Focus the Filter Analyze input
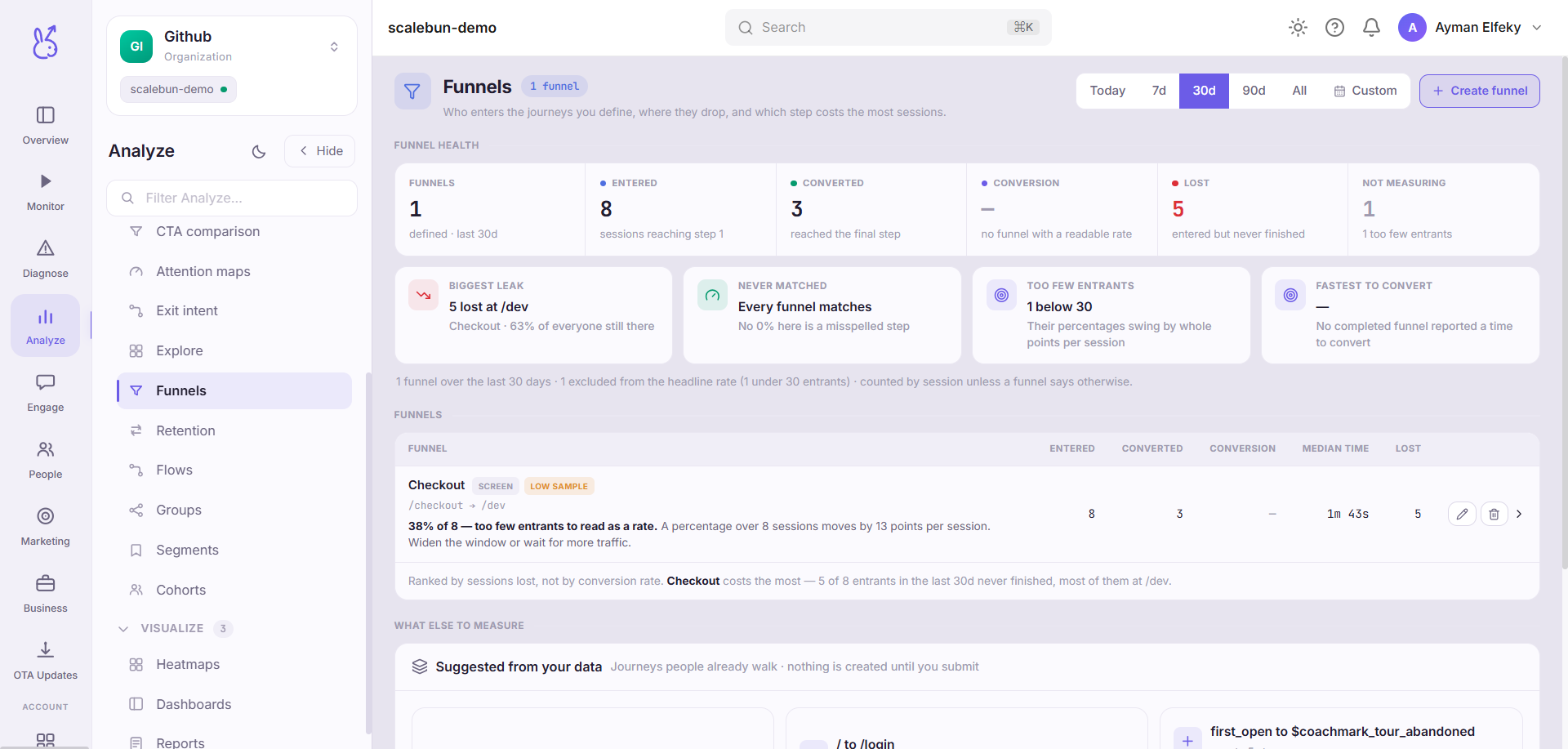The image size is (1568, 749). [232, 198]
